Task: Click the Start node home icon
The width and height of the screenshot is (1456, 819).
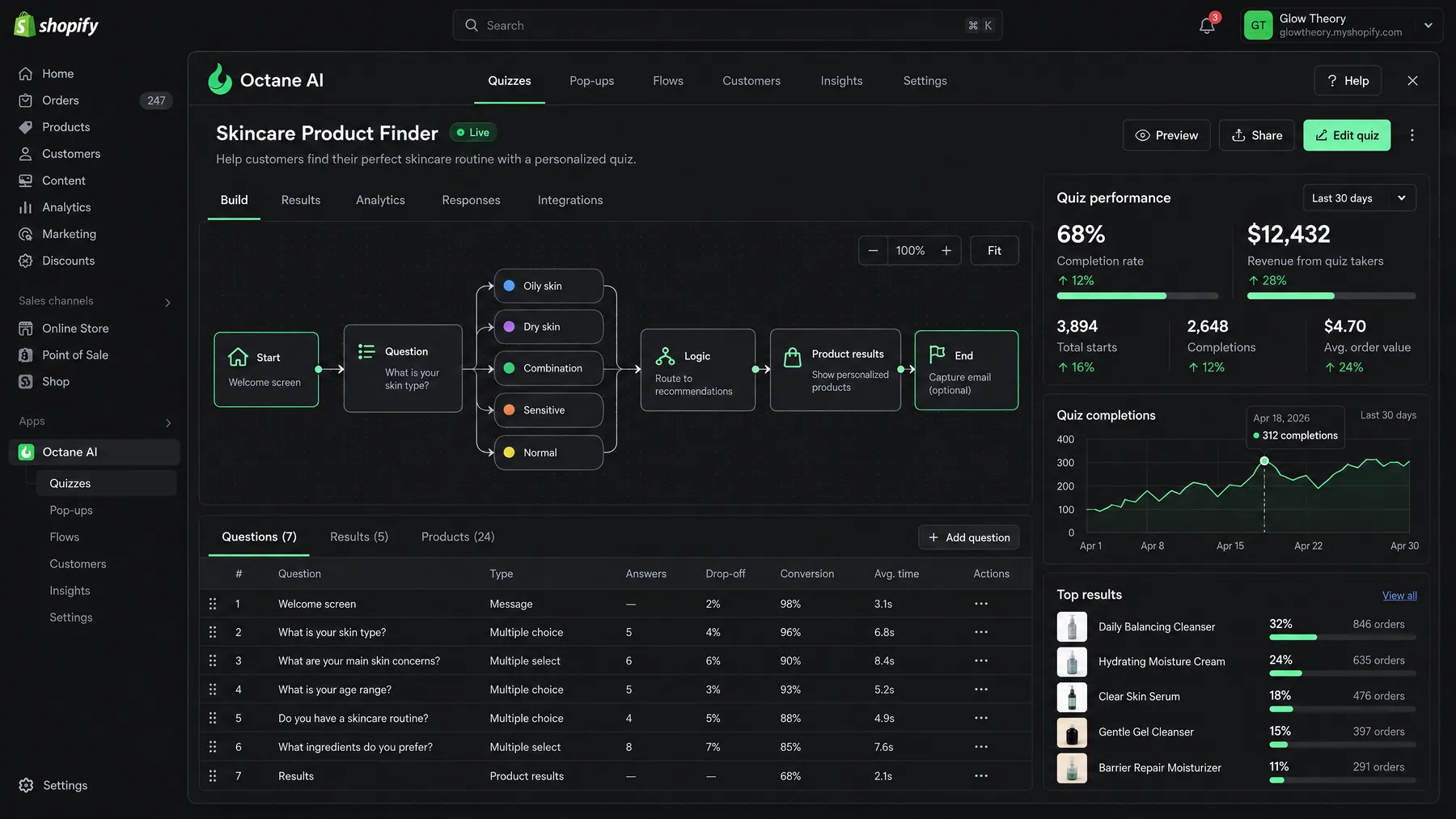Action: pos(238,357)
